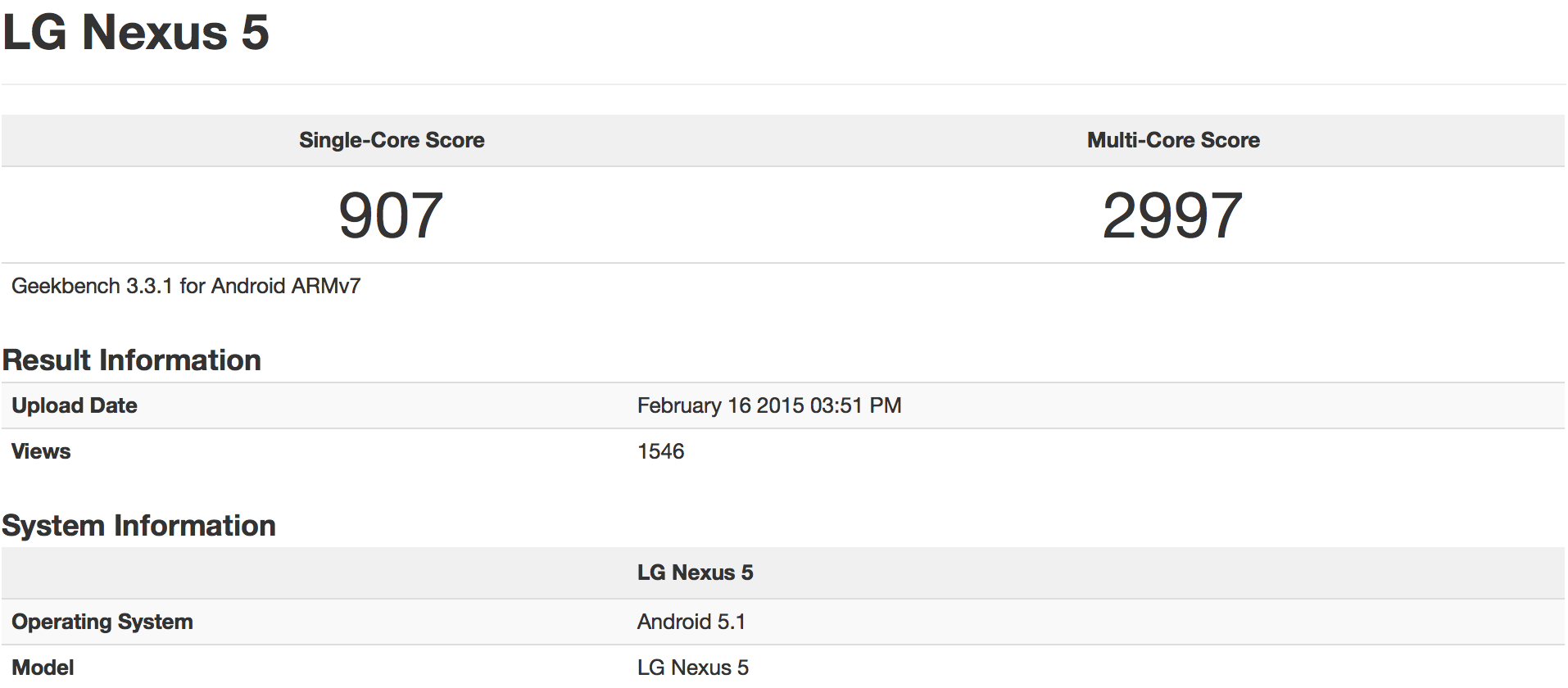This screenshot has width=1568, height=688.
Task: Select the LG Nexus 5 model value
Action: pyautogui.click(x=692, y=668)
